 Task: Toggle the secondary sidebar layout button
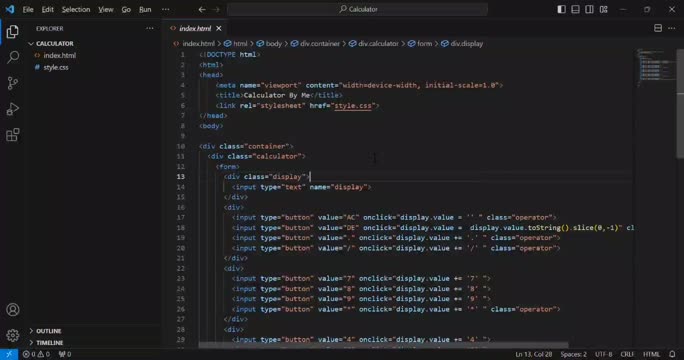(x=589, y=9)
